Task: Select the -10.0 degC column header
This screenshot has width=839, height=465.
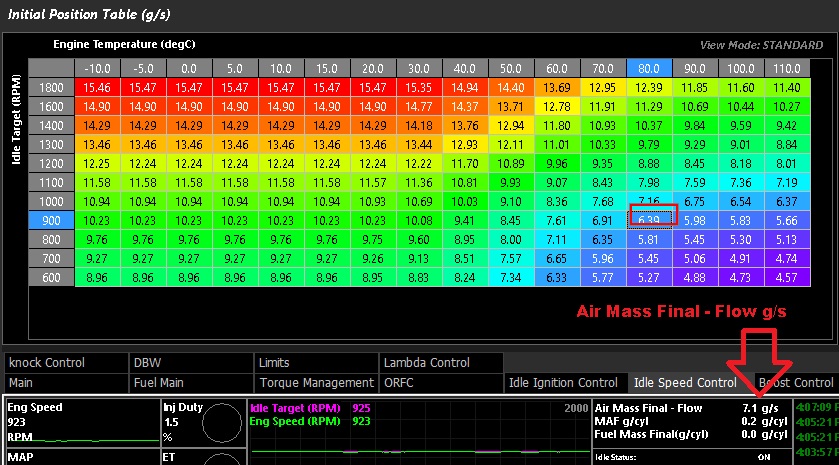Action: (x=97, y=68)
